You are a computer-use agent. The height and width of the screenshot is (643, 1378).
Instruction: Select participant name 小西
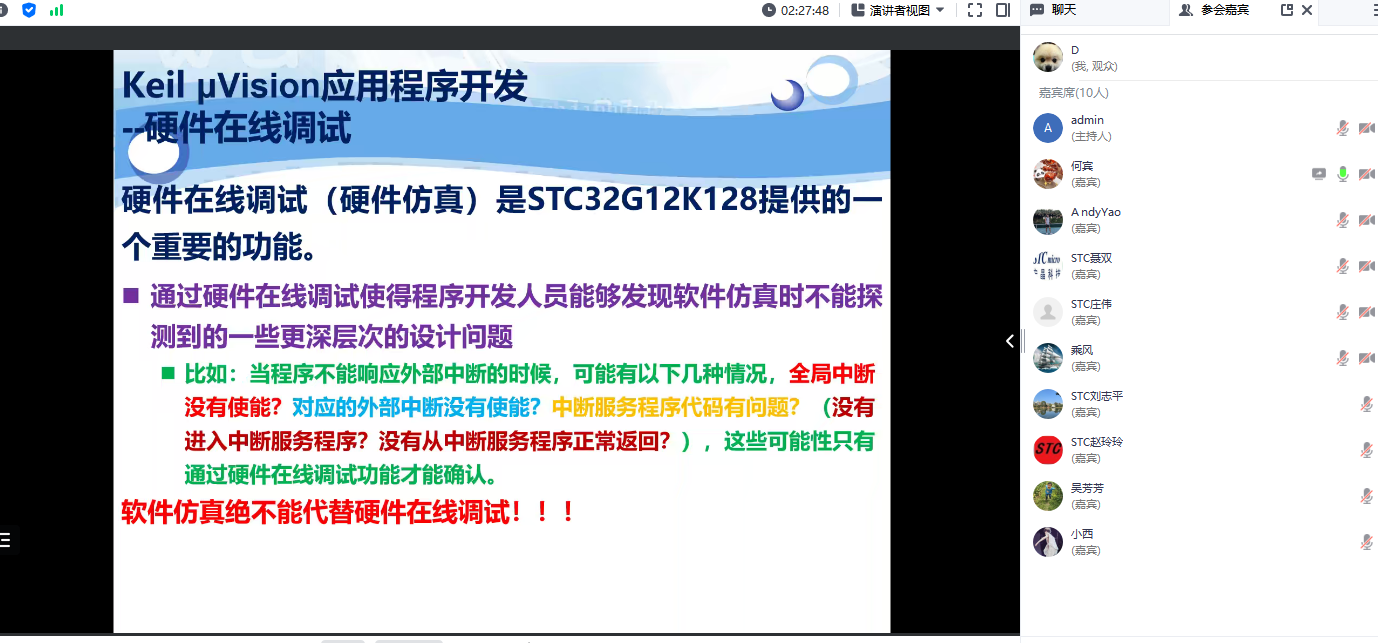(x=1082, y=534)
